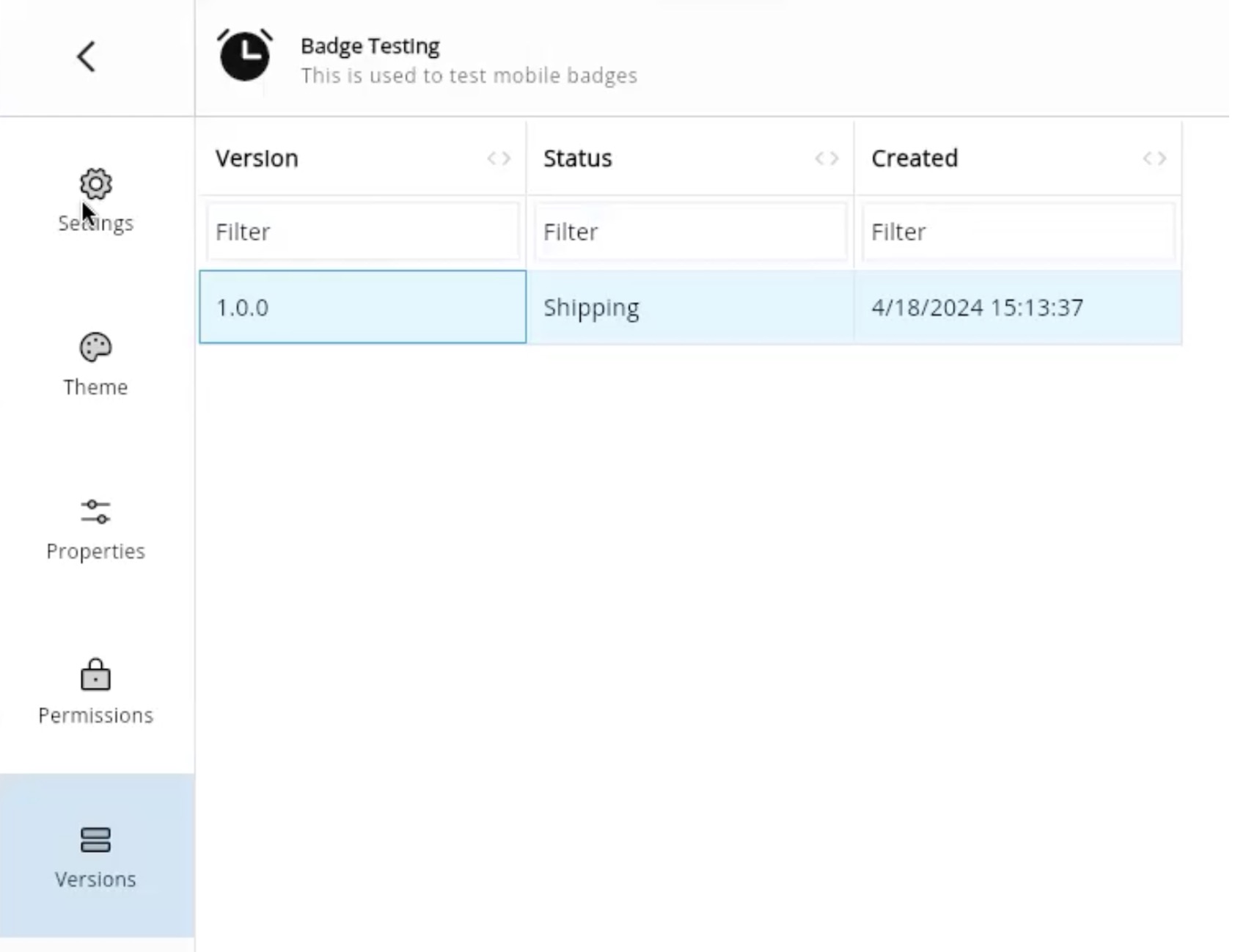Click the Status column resize arrows
The height and width of the screenshot is (952, 1235).
tap(827, 158)
